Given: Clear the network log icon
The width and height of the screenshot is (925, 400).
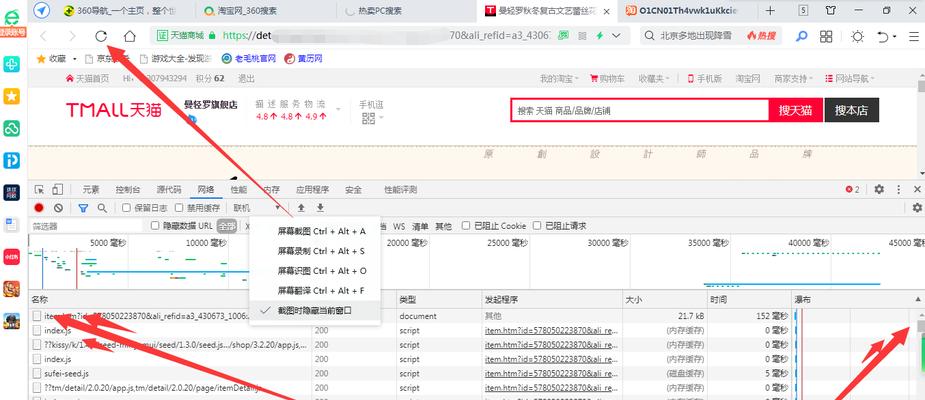Looking at the screenshot, I should [x=58, y=208].
